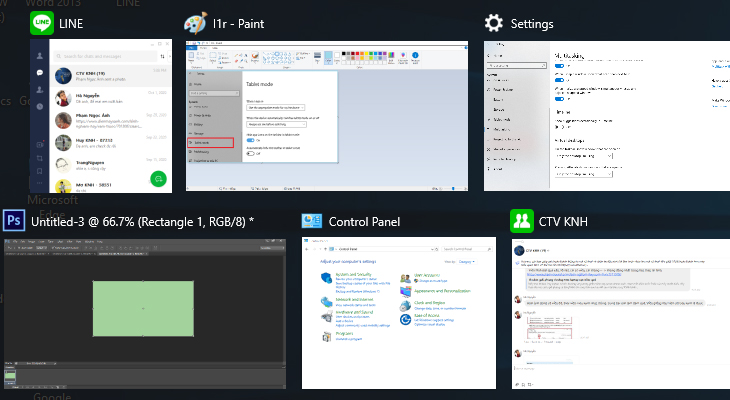Toggle the Off switch in Paint canvas
The height and width of the screenshot is (400, 730).
250,153
